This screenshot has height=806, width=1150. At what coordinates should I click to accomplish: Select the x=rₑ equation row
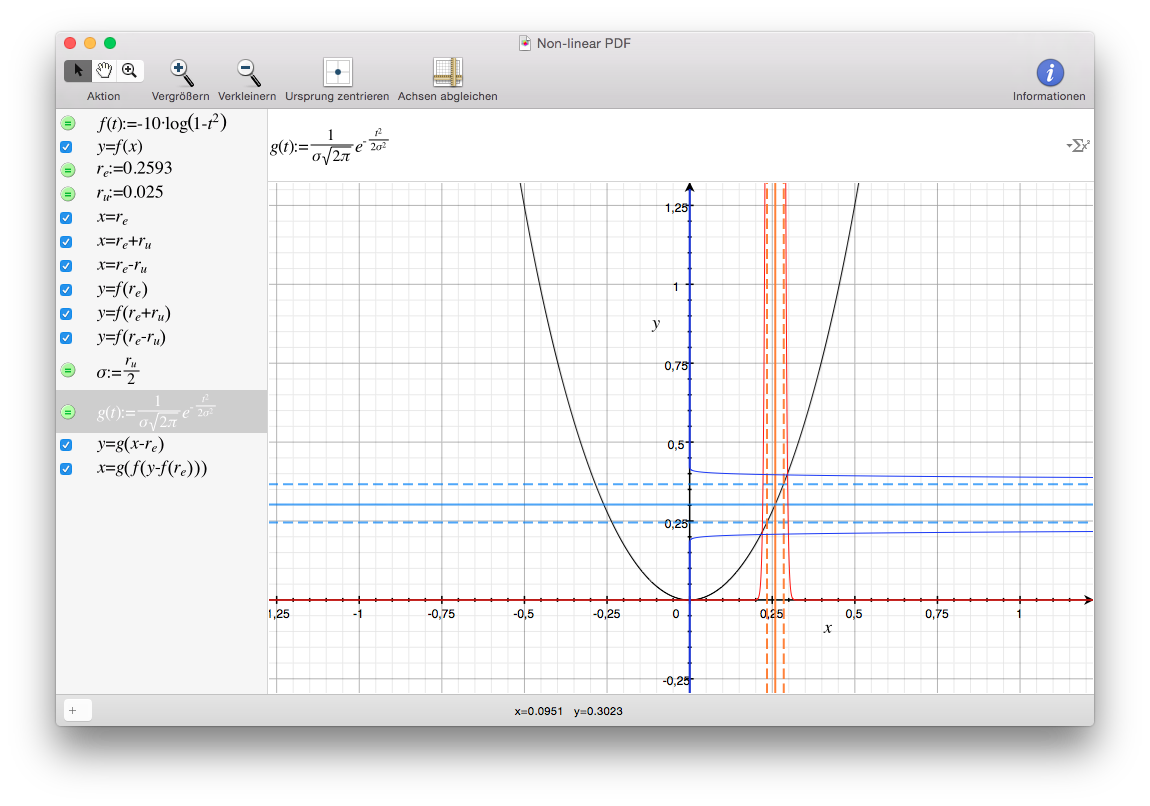click(161, 218)
